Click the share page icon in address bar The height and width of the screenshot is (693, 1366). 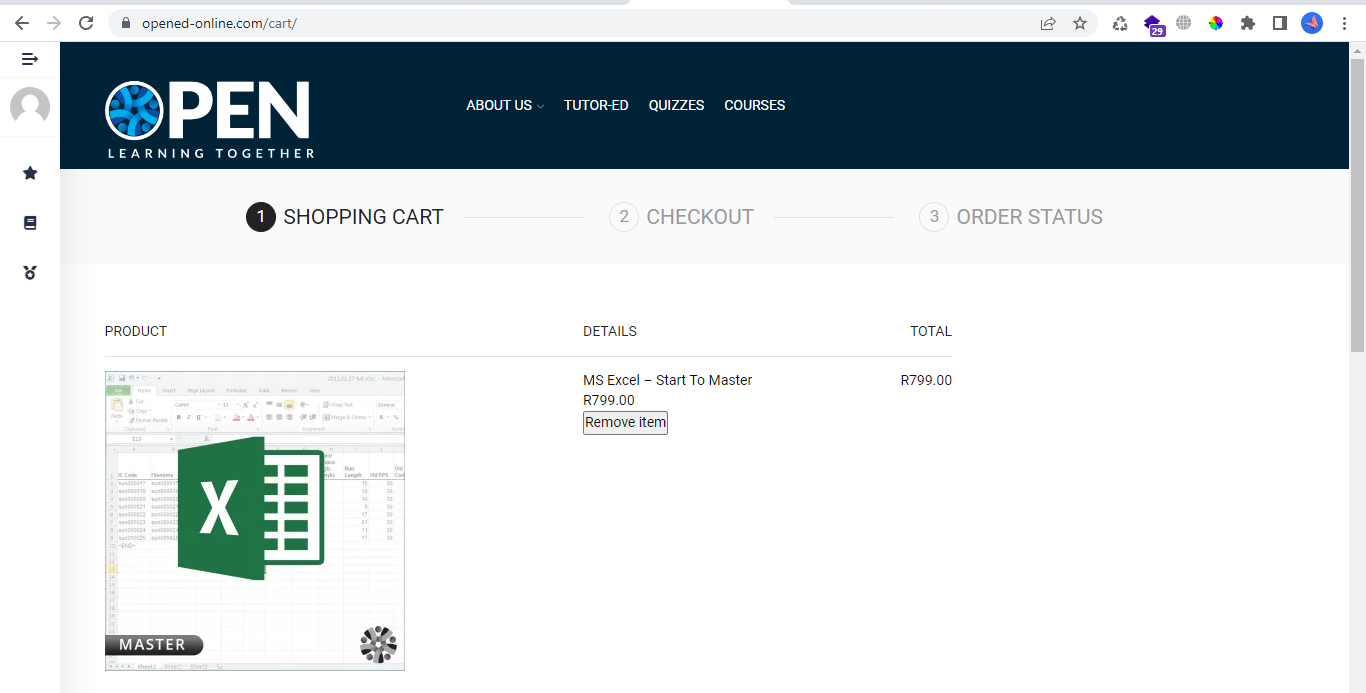pyautogui.click(x=1048, y=23)
